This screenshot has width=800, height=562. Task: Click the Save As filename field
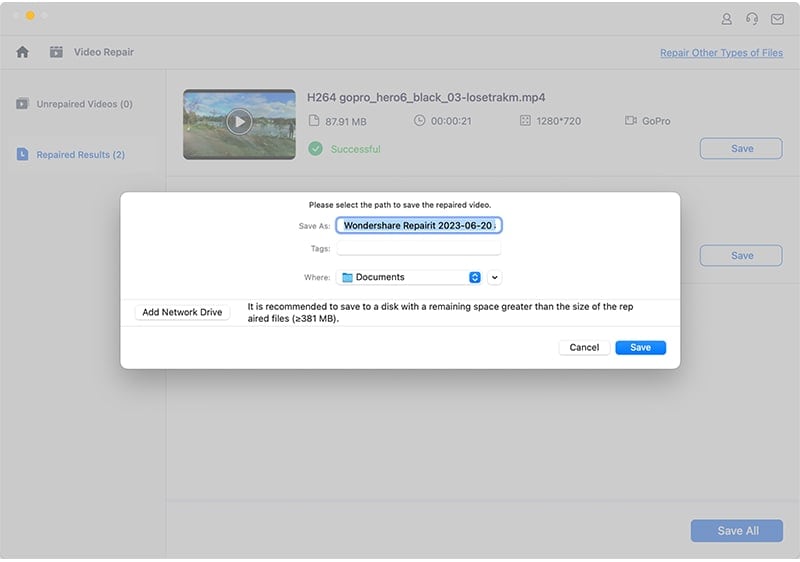coord(419,225)
